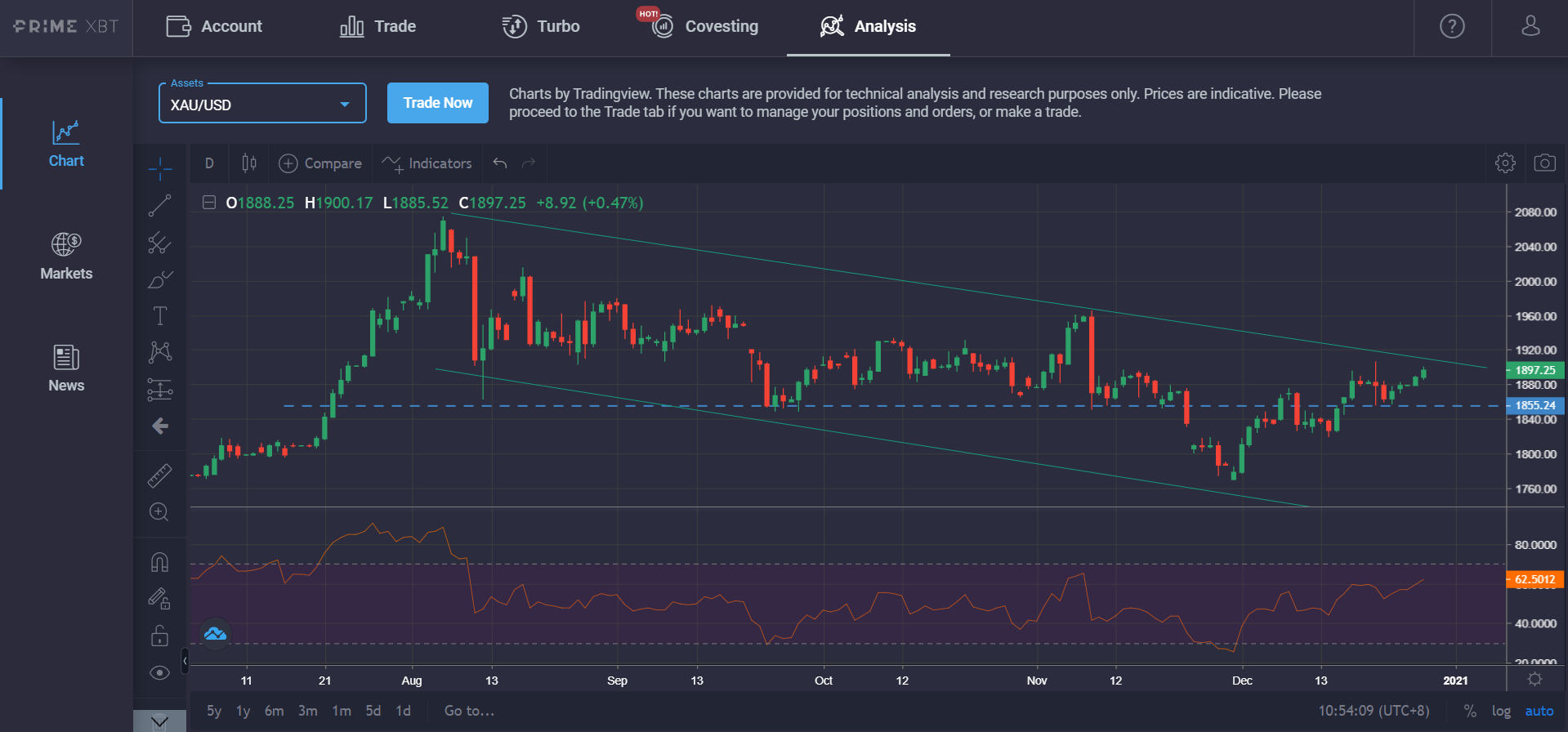Image resolution: width=1568 pixels, height=732 pixels.
Task: Open the Account tab
Action: 214,27
